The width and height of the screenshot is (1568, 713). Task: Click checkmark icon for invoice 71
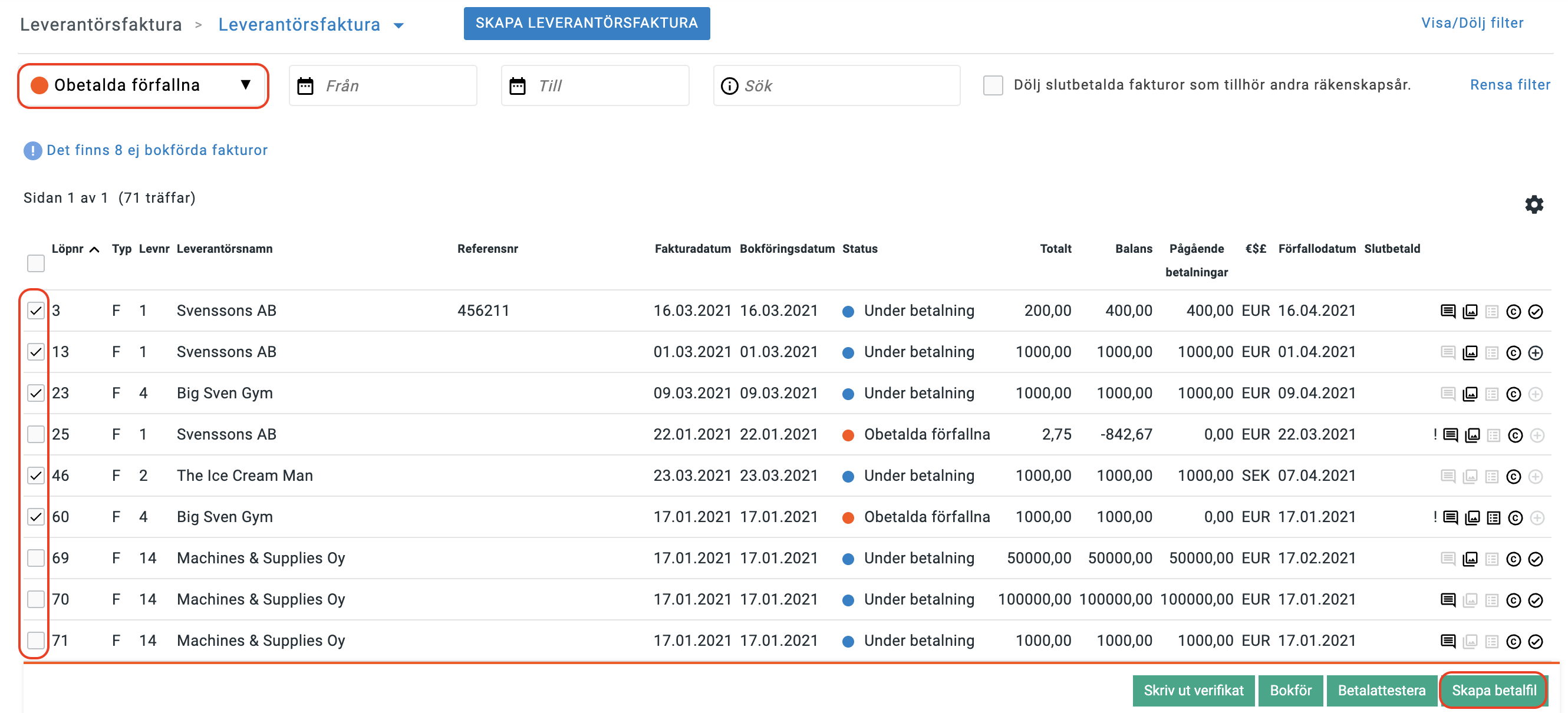coord(1535,641)
